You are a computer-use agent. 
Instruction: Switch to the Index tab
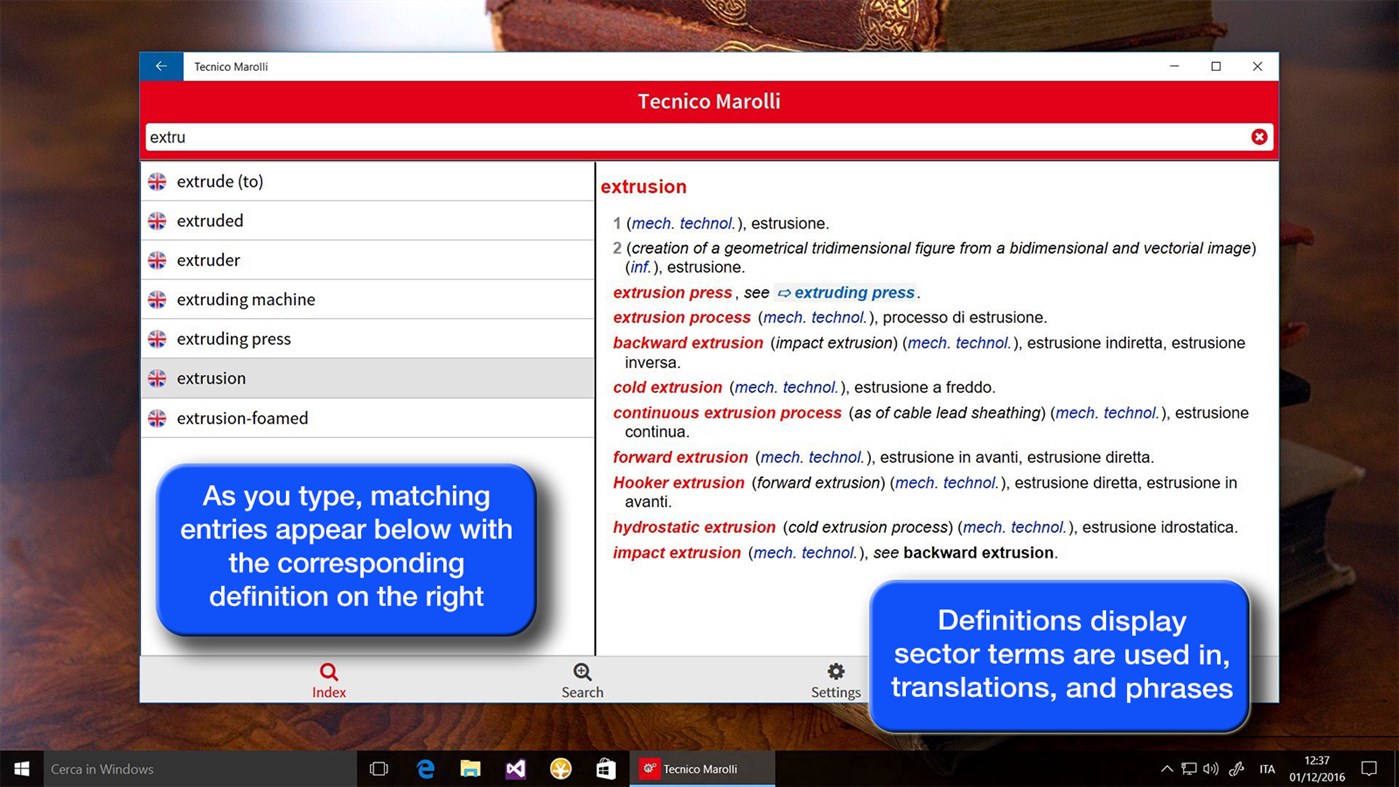click(329, 679)
